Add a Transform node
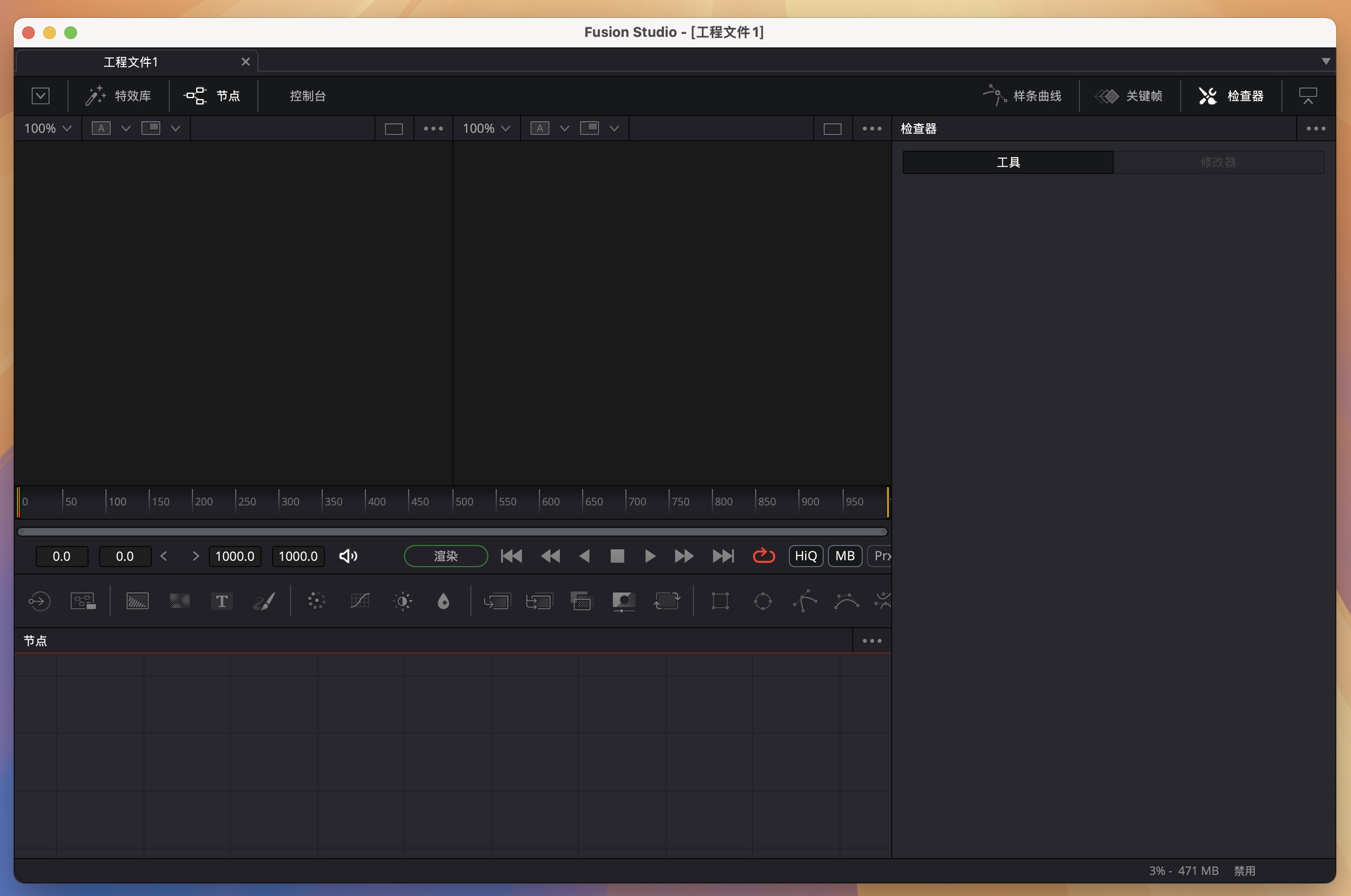 pos(667,600)
